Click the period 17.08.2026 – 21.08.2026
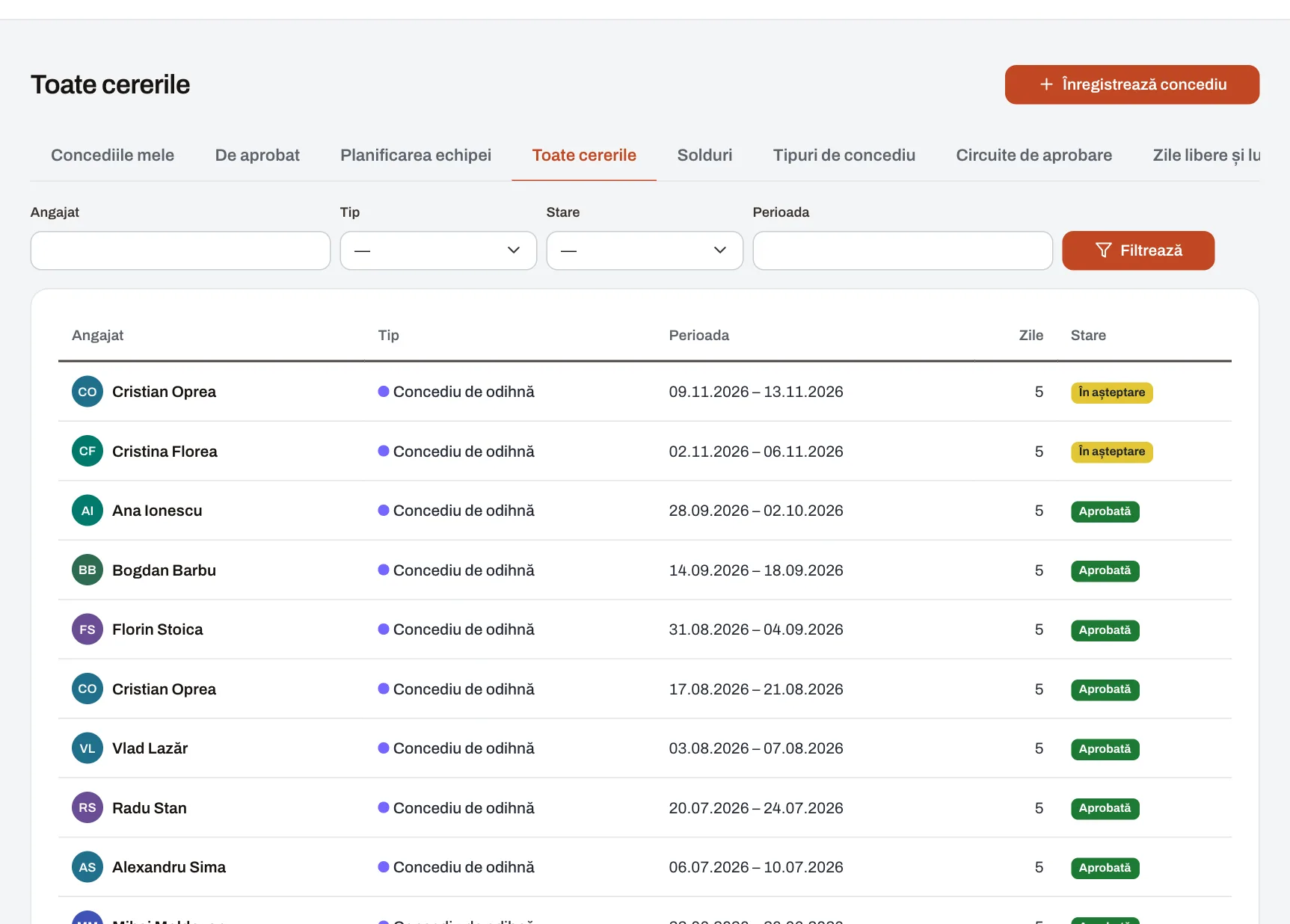This screenshot has height=924, width=1290. click(756, 689)
